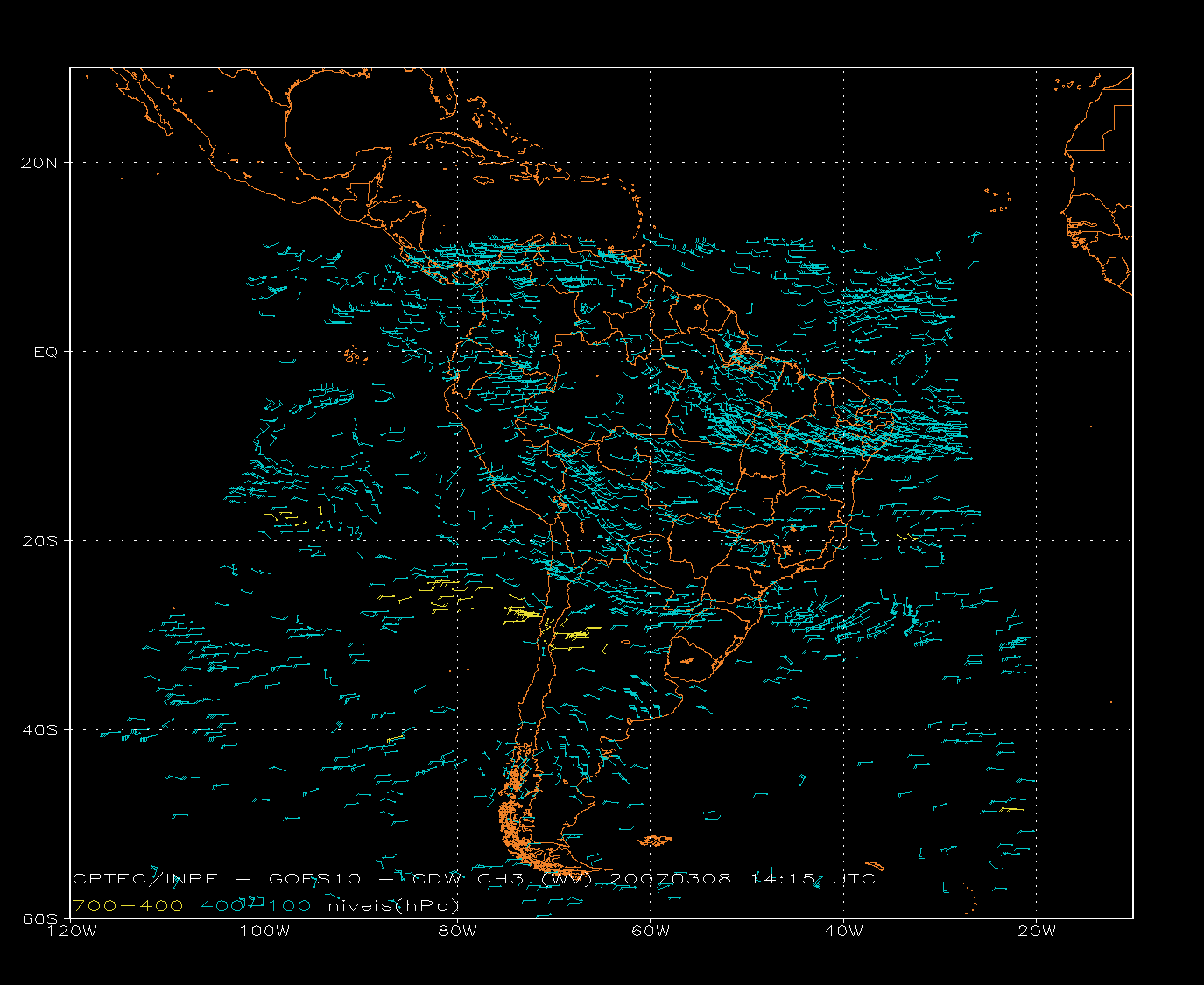Click the 20W longitude label
The image size is (1204, 985).
pyautogui.click(x=1037, y=931)
